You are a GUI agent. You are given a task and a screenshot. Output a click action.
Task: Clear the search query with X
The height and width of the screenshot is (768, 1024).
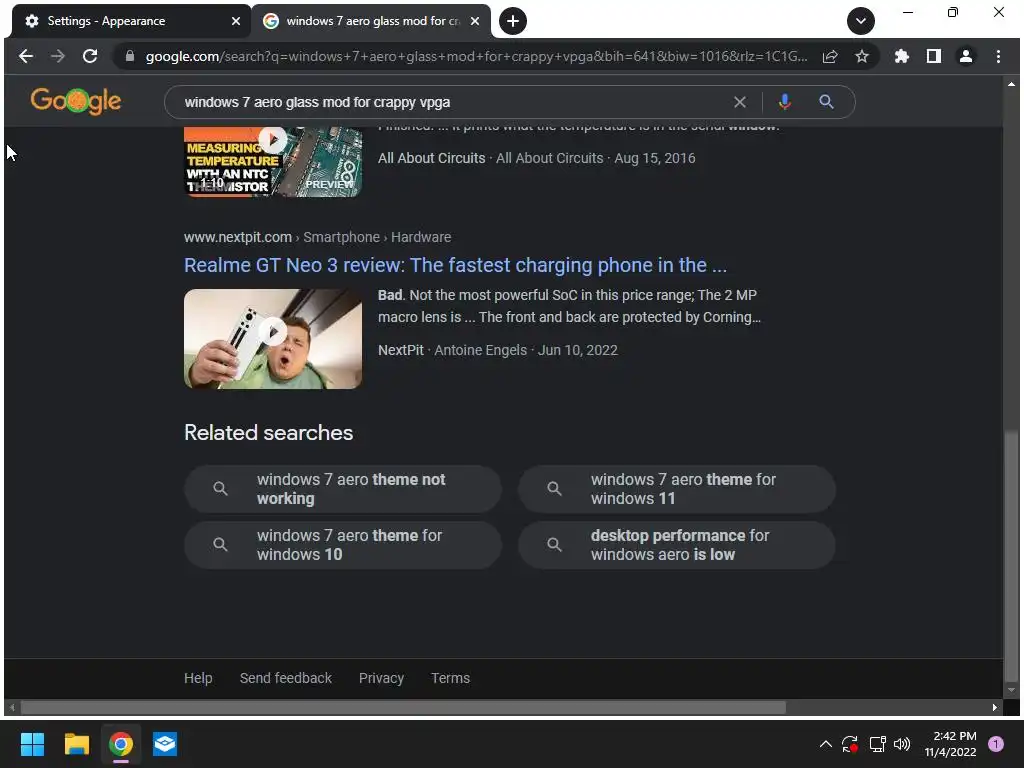(x=739, y=102)
